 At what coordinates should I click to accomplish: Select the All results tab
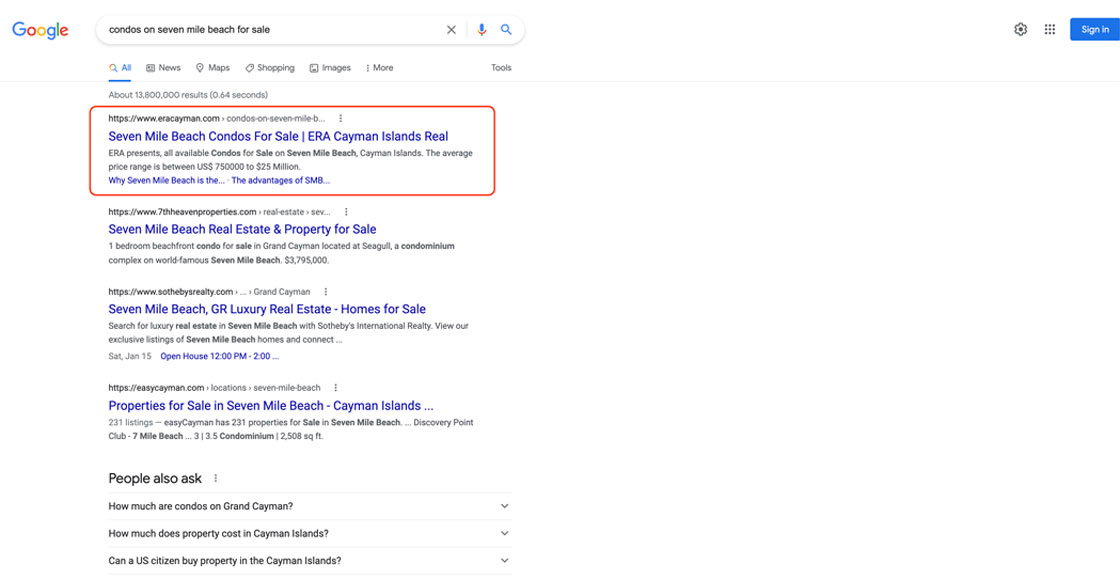coord(120,68)
